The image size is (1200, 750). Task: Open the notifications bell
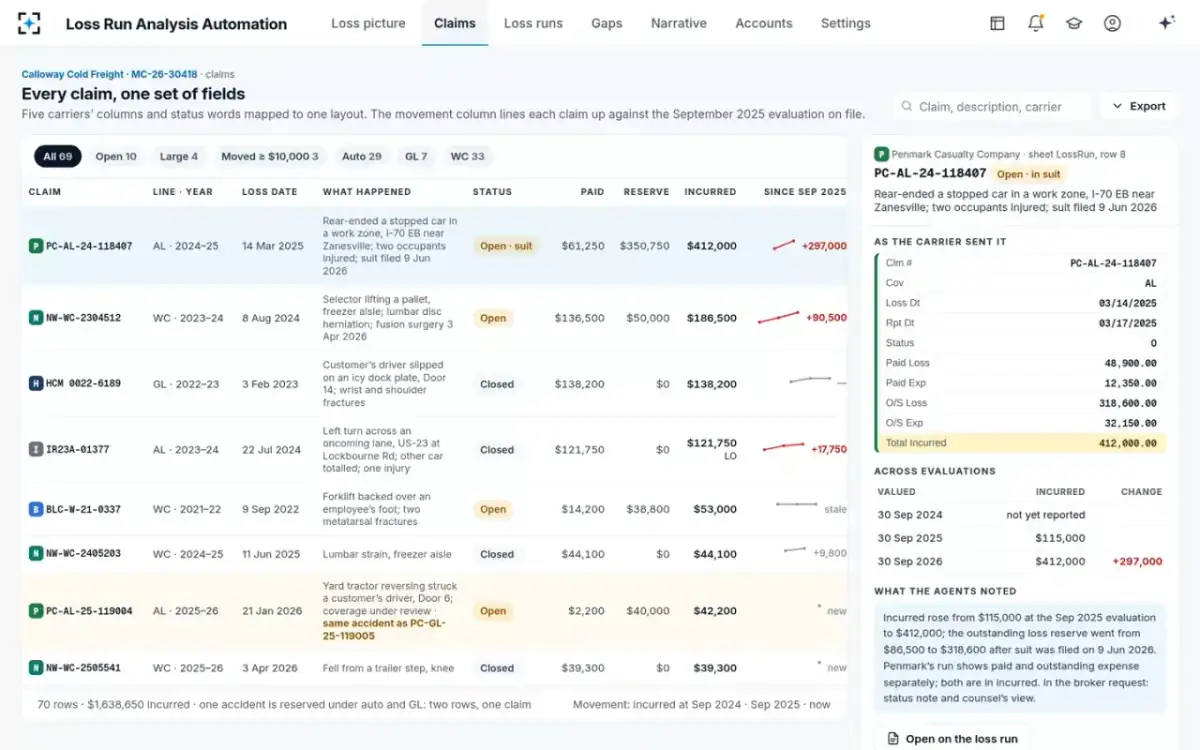click(x=1035, y=23)
